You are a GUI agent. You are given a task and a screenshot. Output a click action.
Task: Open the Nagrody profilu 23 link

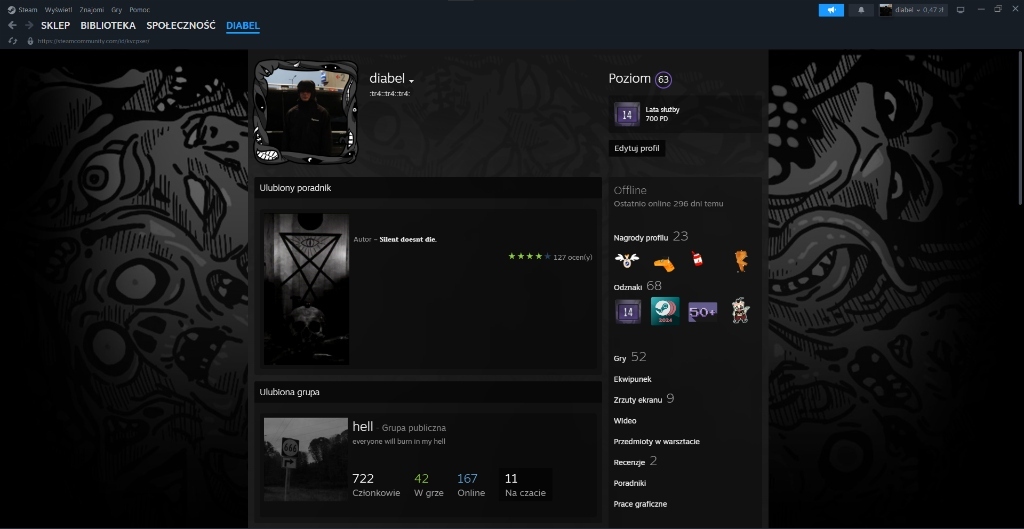650,237
